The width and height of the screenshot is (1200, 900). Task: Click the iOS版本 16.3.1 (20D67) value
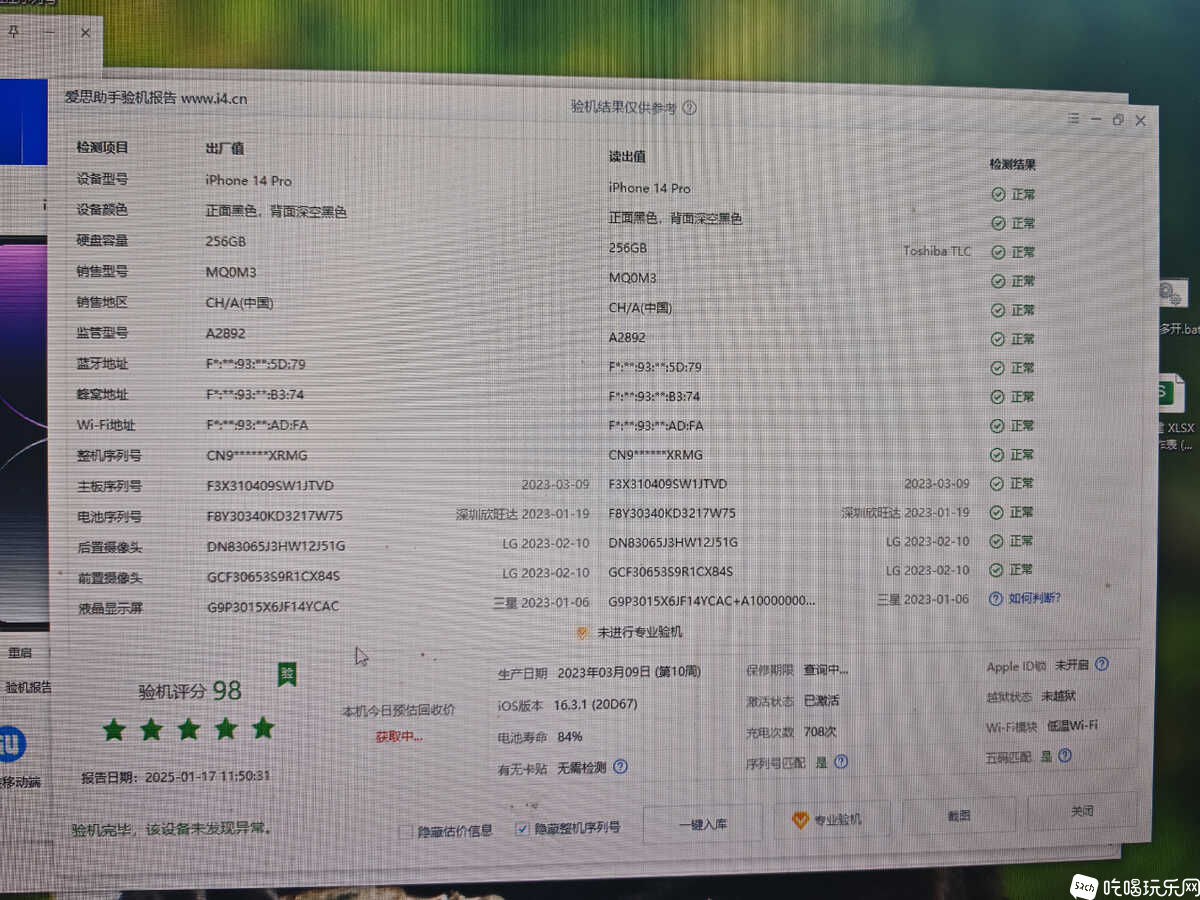(x=595, y=705)
